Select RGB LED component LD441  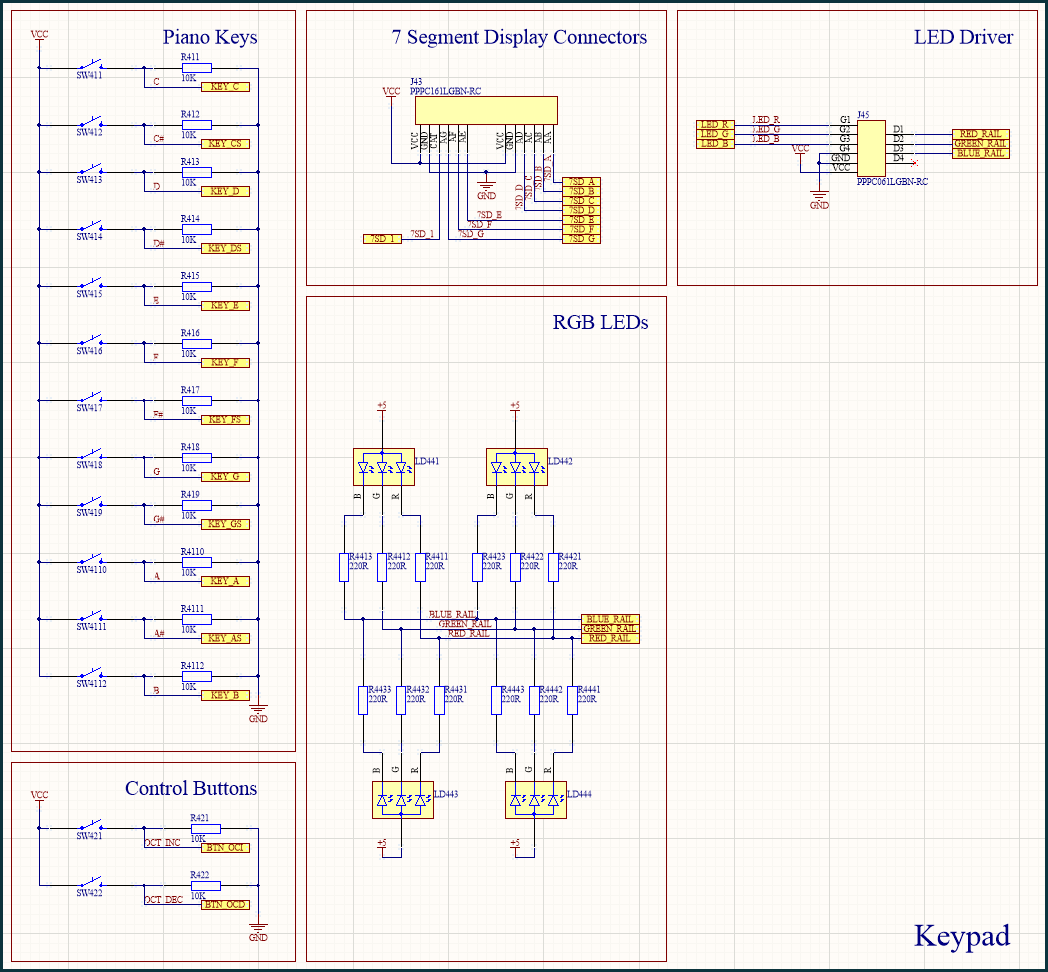[x=384, y=467]
